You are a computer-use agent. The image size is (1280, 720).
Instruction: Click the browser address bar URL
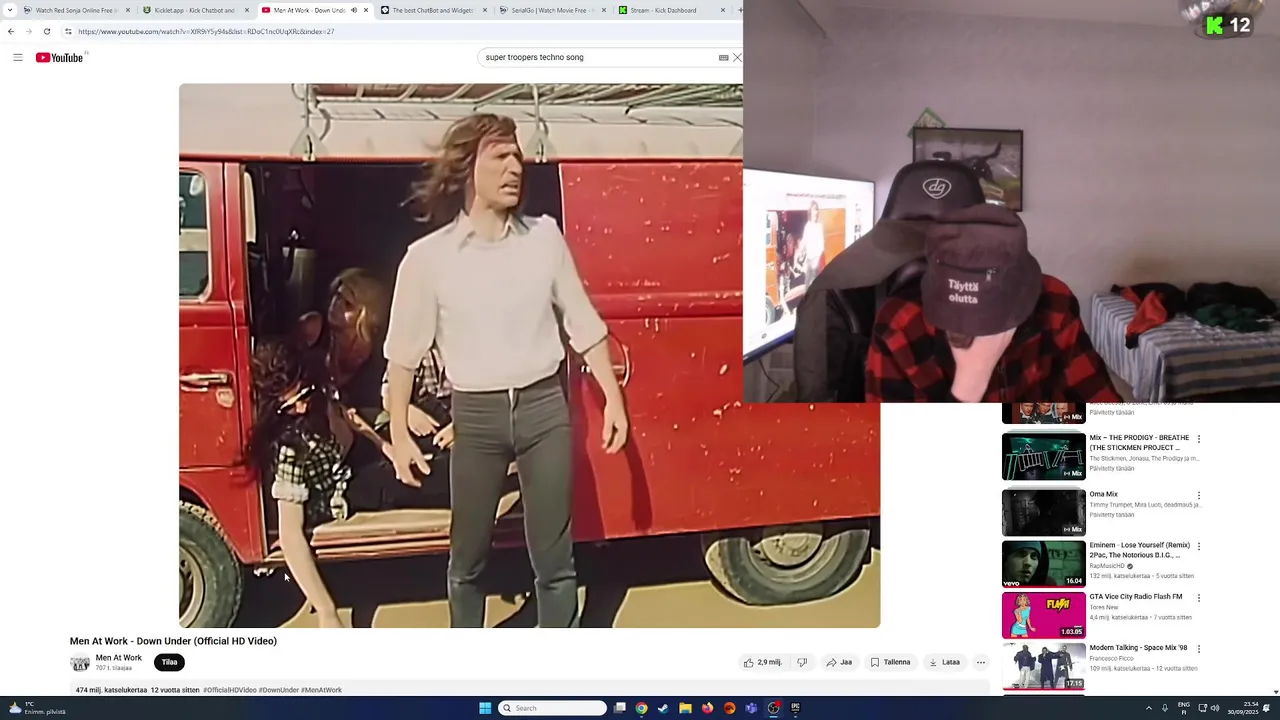click(206, 31)
